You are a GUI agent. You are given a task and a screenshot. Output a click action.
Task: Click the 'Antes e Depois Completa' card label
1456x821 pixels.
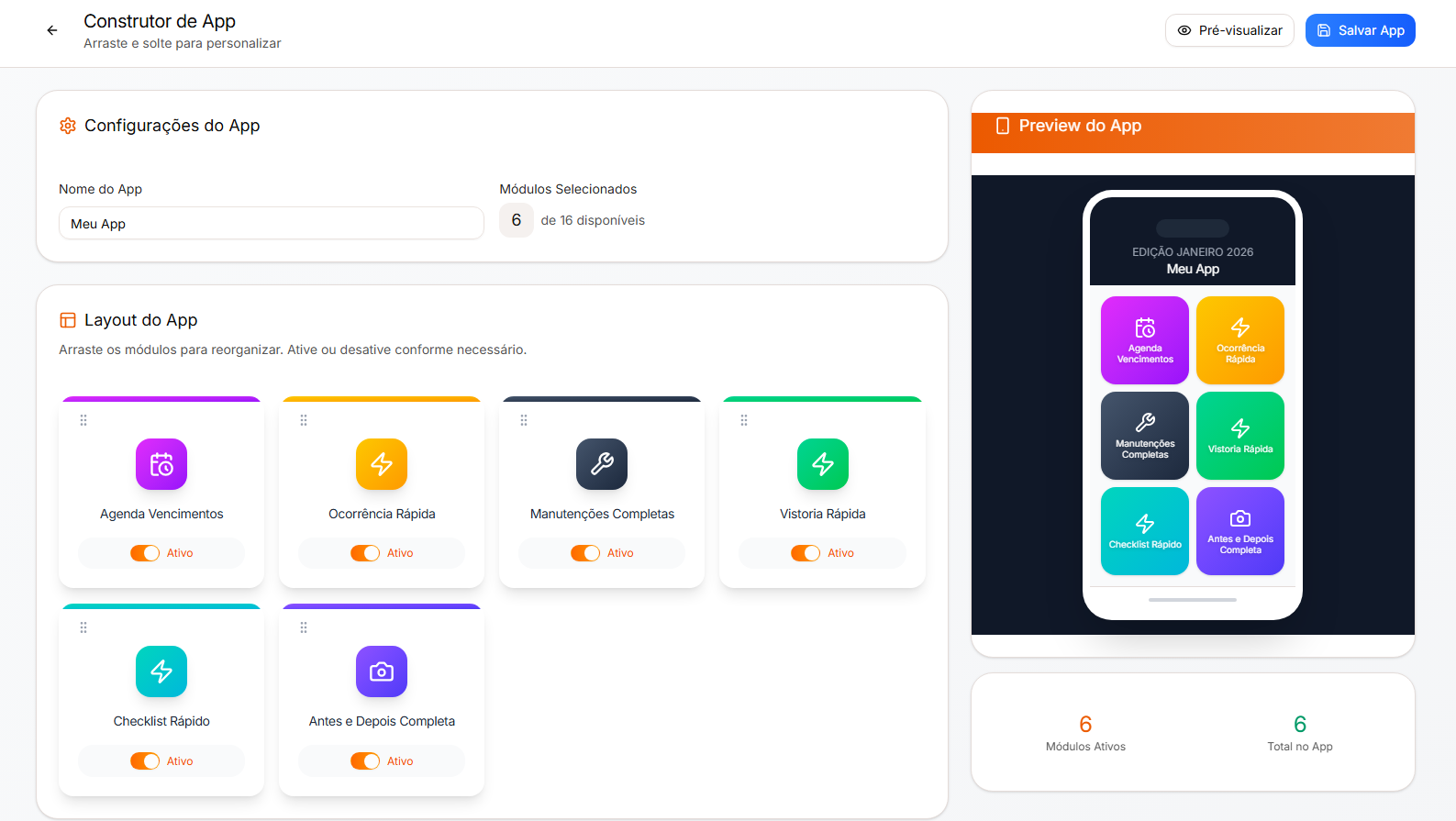[382, 721]
